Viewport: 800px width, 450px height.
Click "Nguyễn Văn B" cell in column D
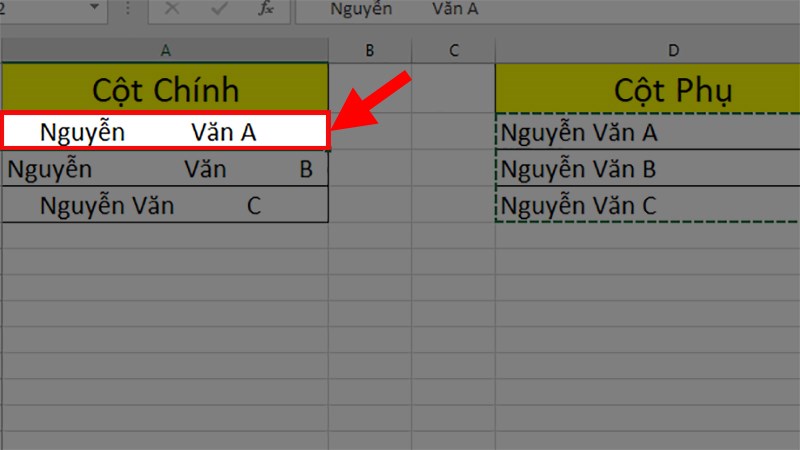click(647, 169)
